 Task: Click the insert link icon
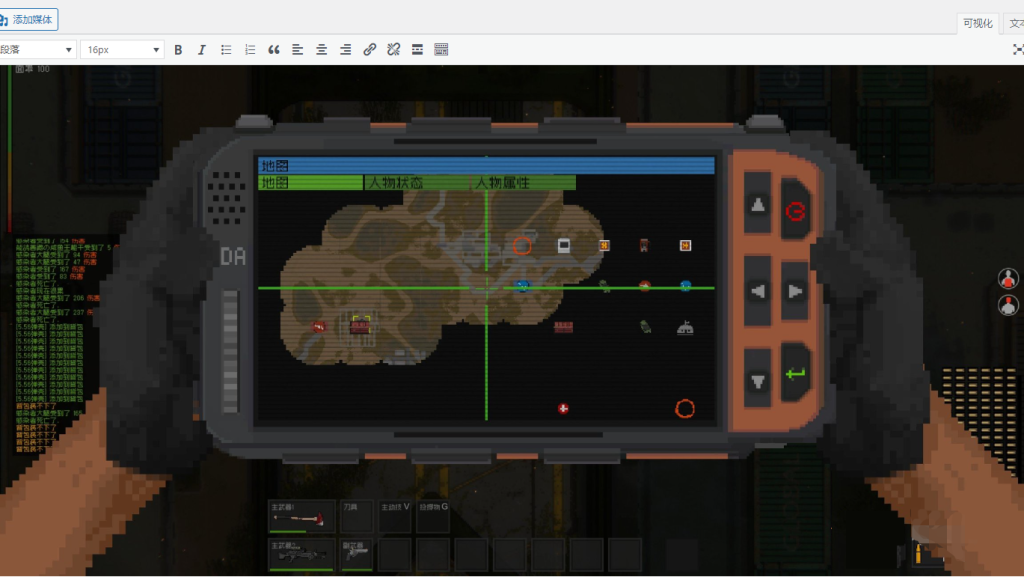370,49
